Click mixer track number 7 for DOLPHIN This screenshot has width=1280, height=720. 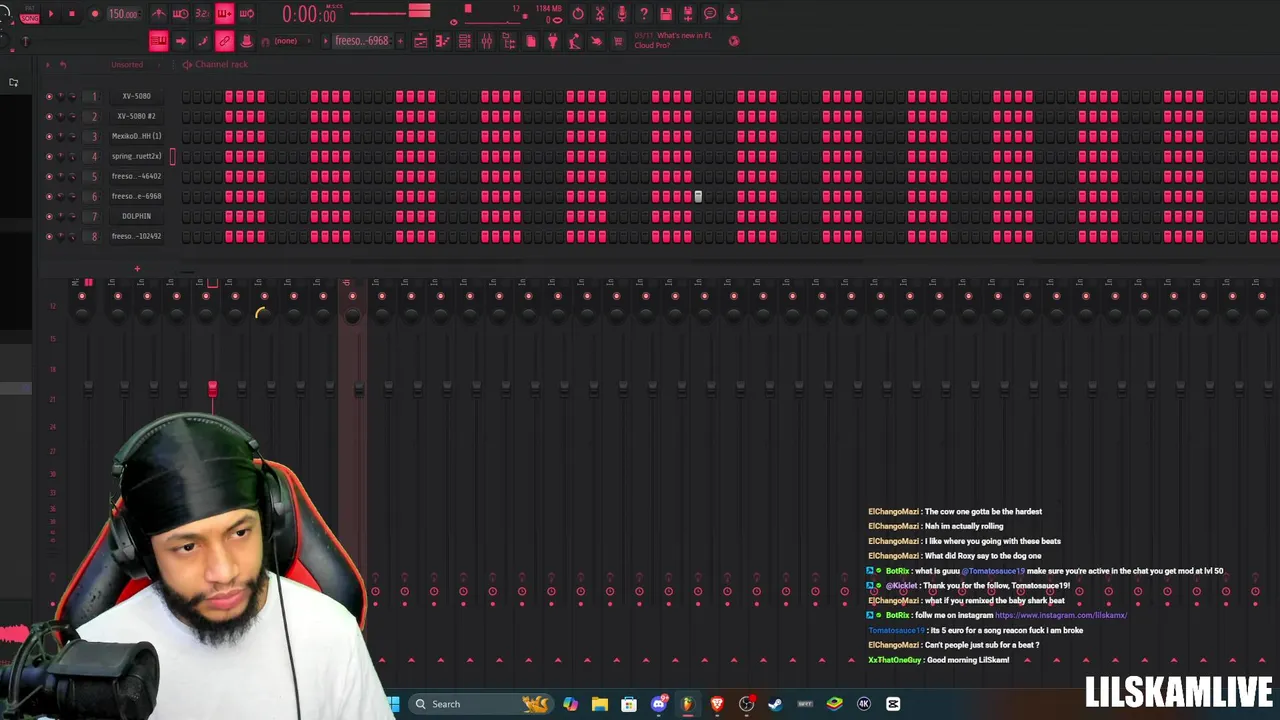95,216
